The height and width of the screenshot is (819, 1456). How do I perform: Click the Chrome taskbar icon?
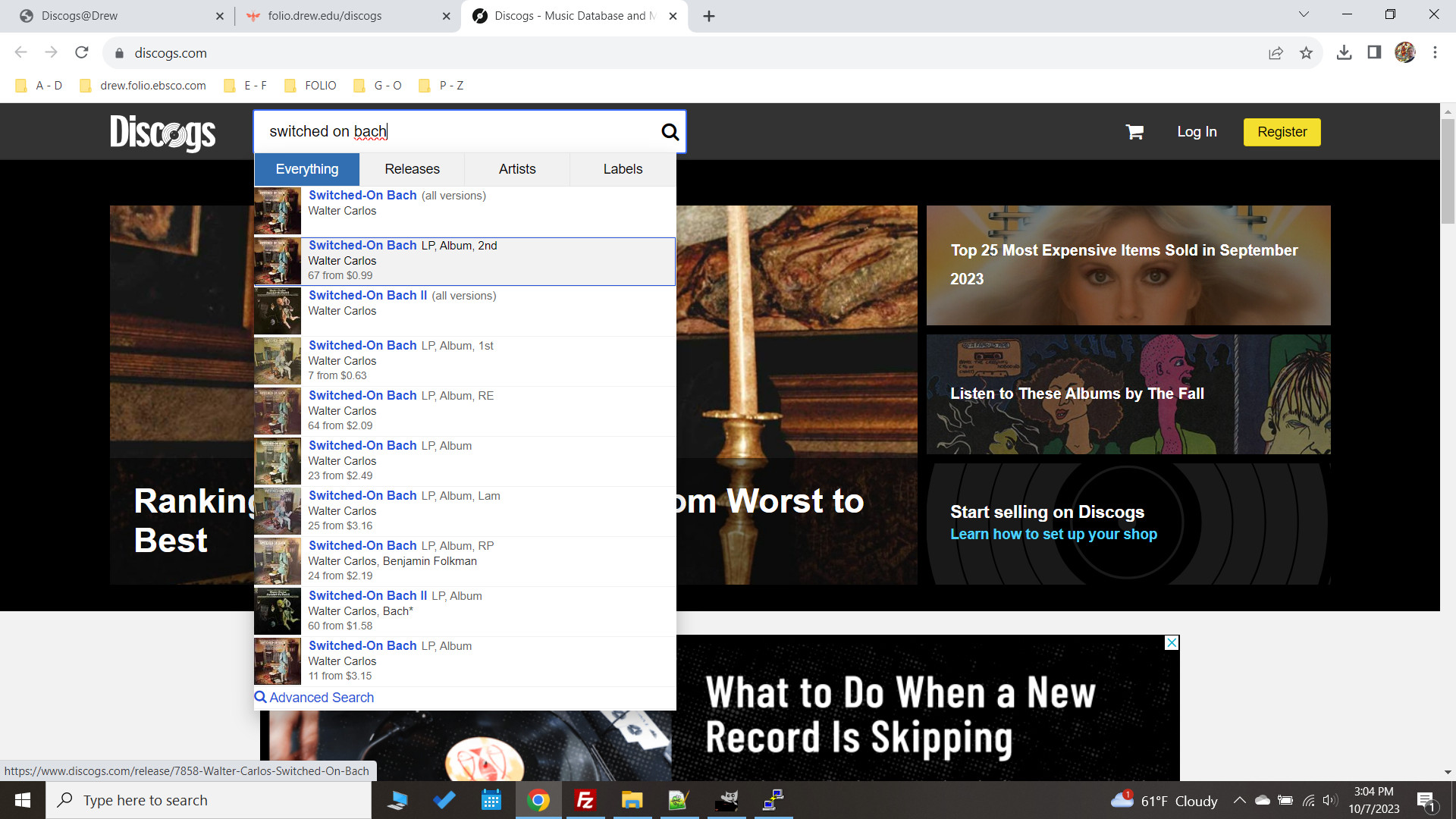tap(538, 800)
